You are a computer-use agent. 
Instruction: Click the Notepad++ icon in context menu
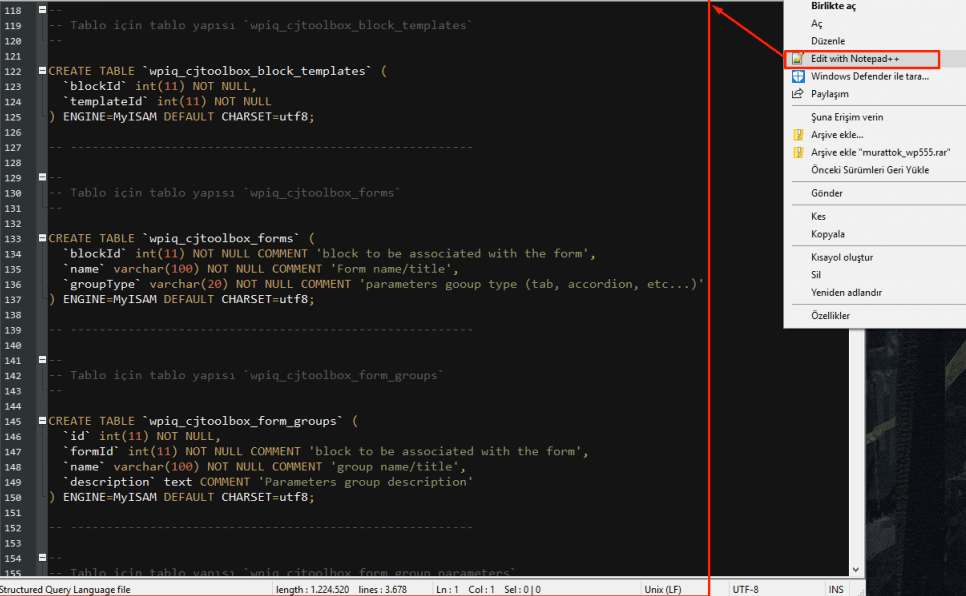[798, 59]
